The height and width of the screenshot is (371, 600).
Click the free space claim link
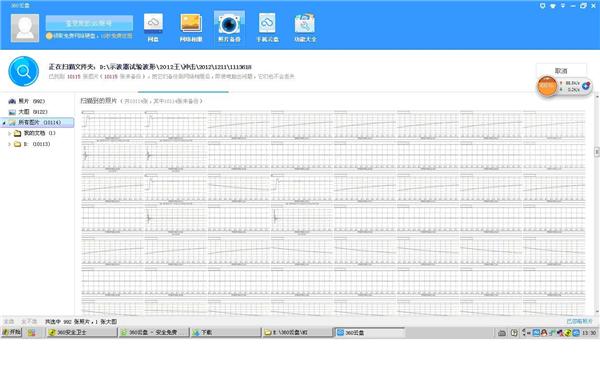(x=89, y=36)
